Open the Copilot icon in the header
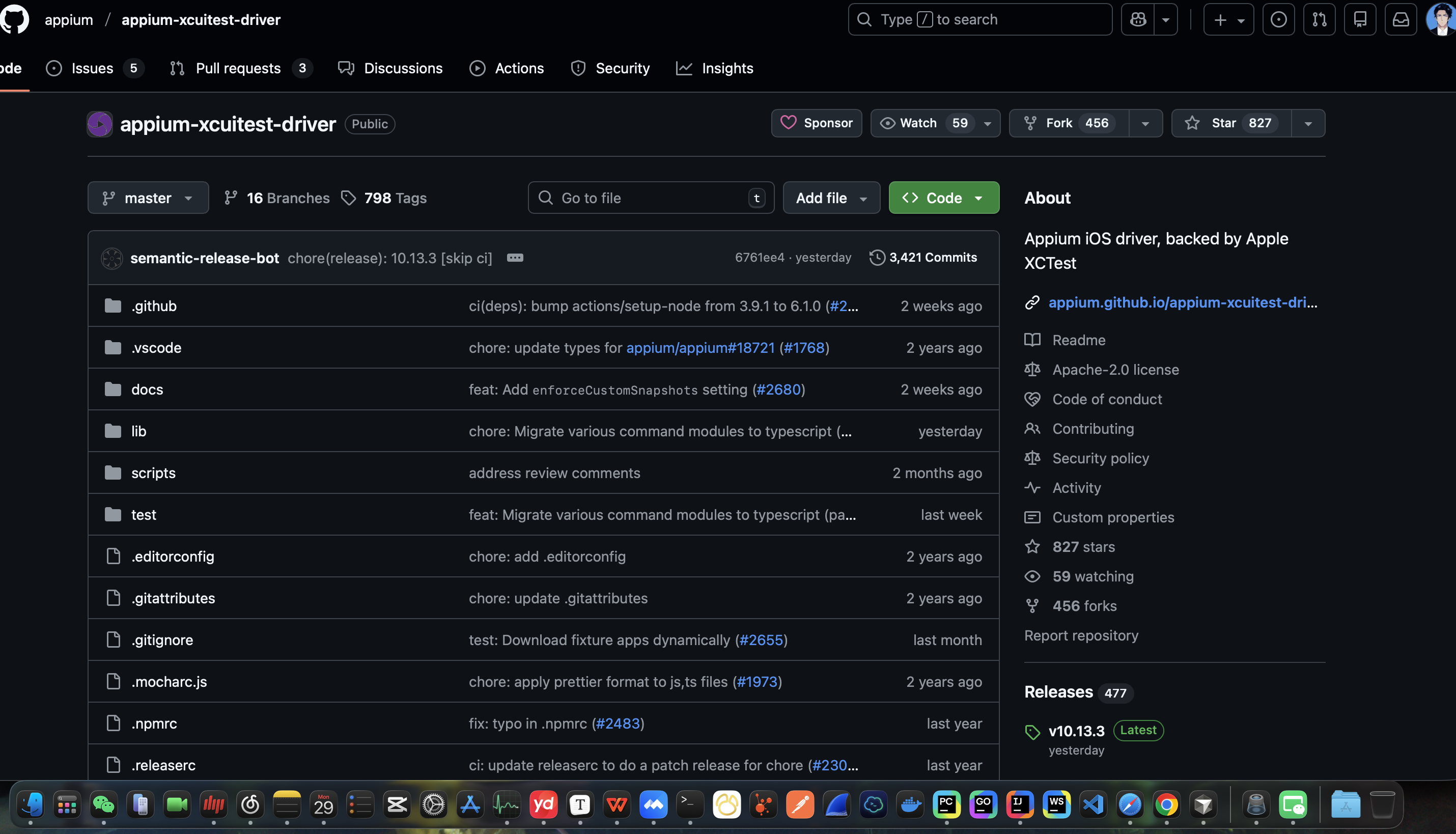This screenshot has height=834, width=1456. [x=1138, y=19]
